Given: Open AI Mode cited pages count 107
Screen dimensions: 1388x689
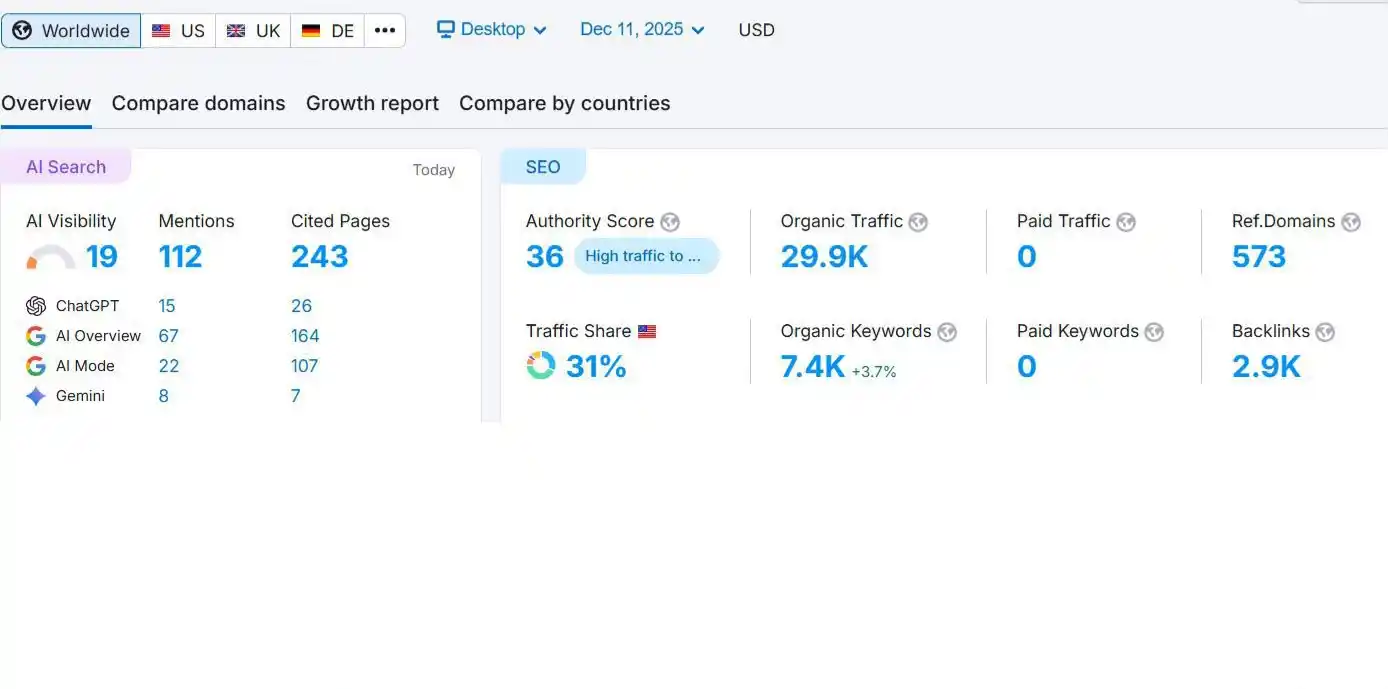Looking at the screenshot, I should point(304,366).
